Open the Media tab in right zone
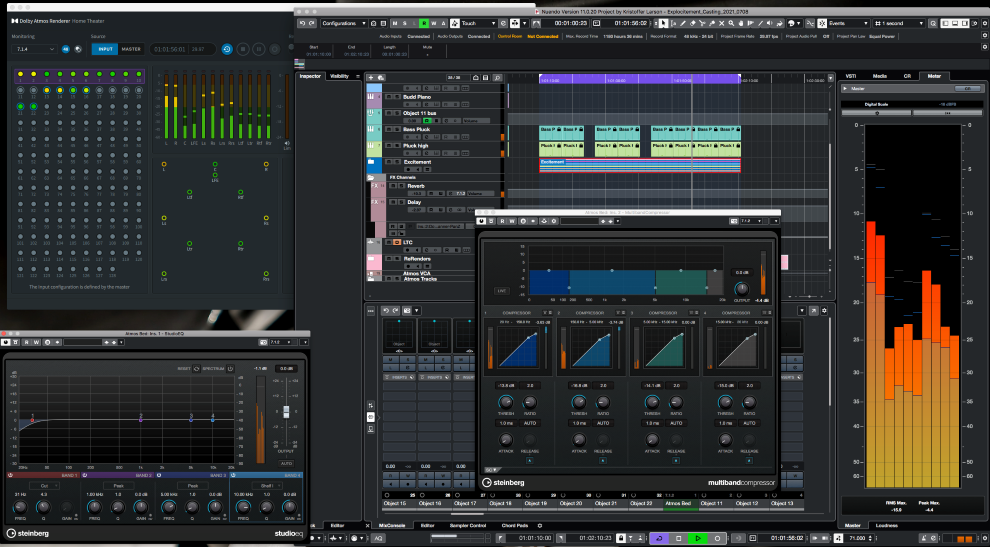This screenshot has width=990, height=547. (x=880, y=76)
